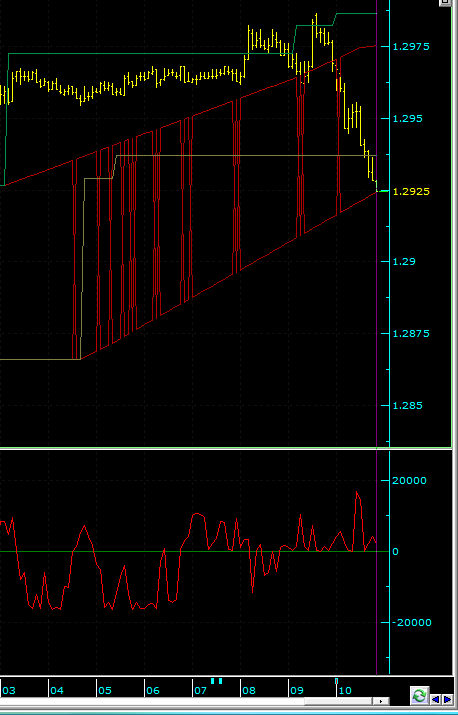Screen dimensions: 458x715
Task: Click the green refresh chart icon
Action: [420, 696]
